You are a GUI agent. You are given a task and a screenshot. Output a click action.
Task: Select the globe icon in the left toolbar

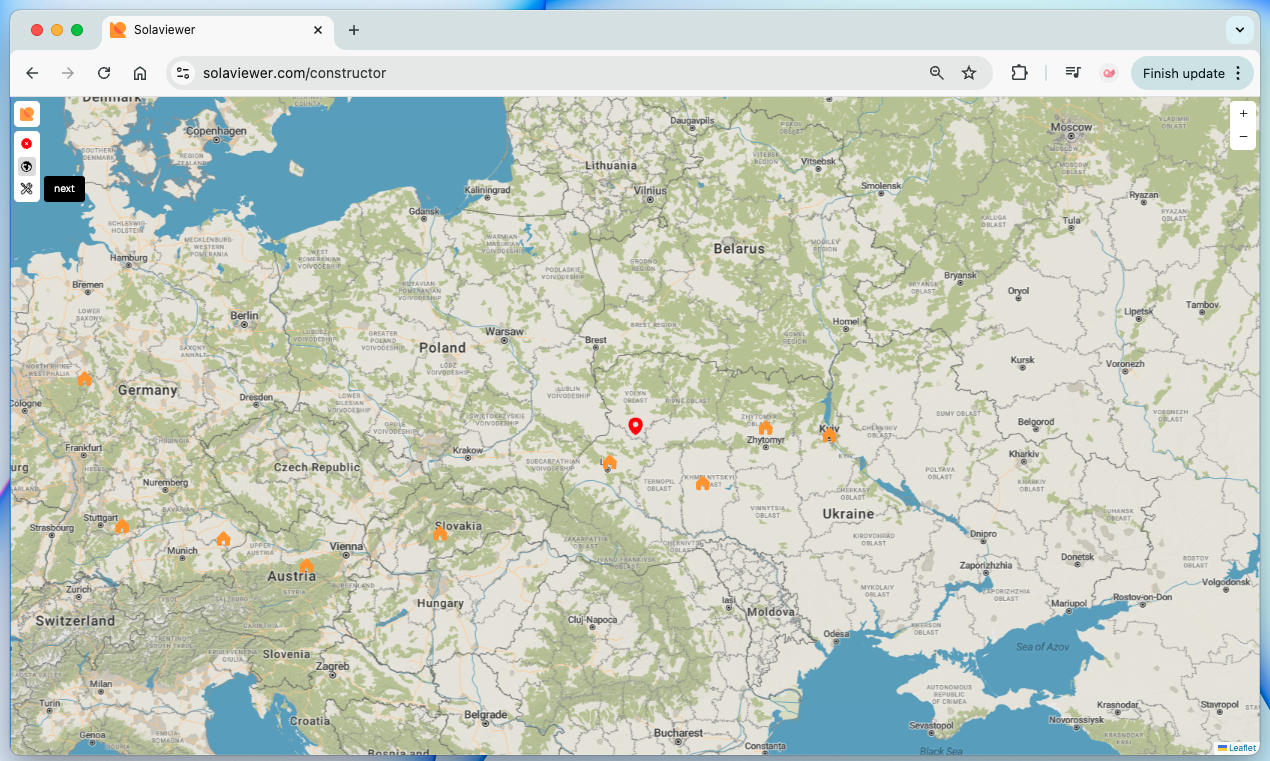[x=27, y=166]
